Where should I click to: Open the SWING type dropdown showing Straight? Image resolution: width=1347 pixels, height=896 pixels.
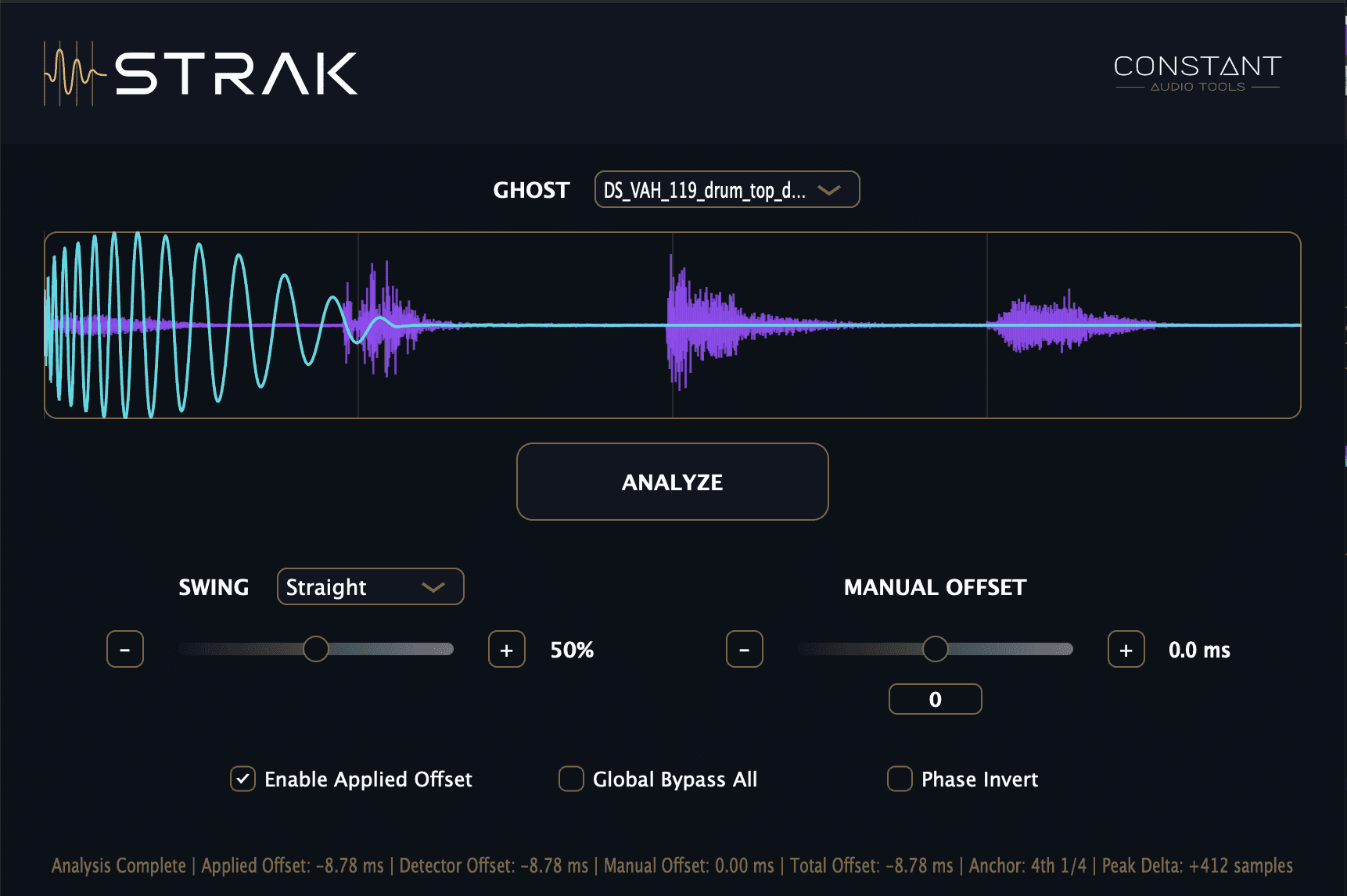[370, 586]
